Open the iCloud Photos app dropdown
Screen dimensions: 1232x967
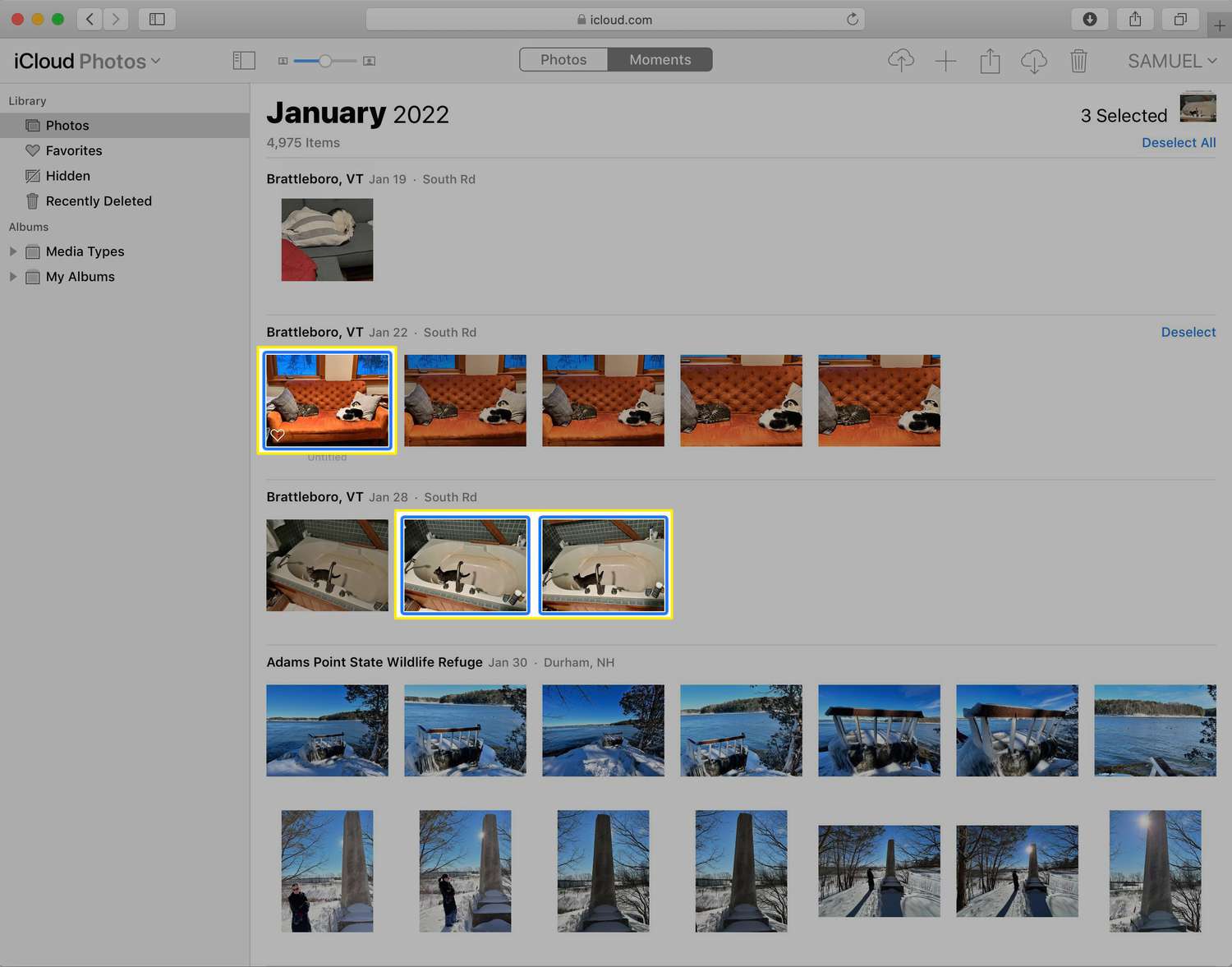pos(87,62)
